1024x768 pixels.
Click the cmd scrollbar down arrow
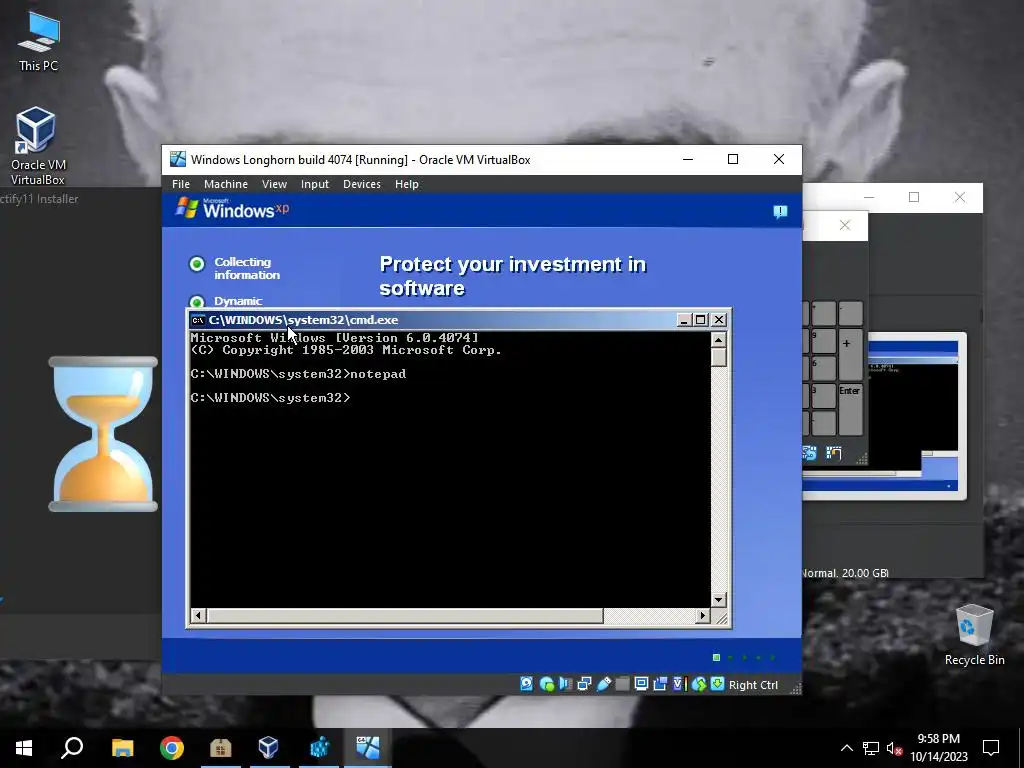point(718,600)
